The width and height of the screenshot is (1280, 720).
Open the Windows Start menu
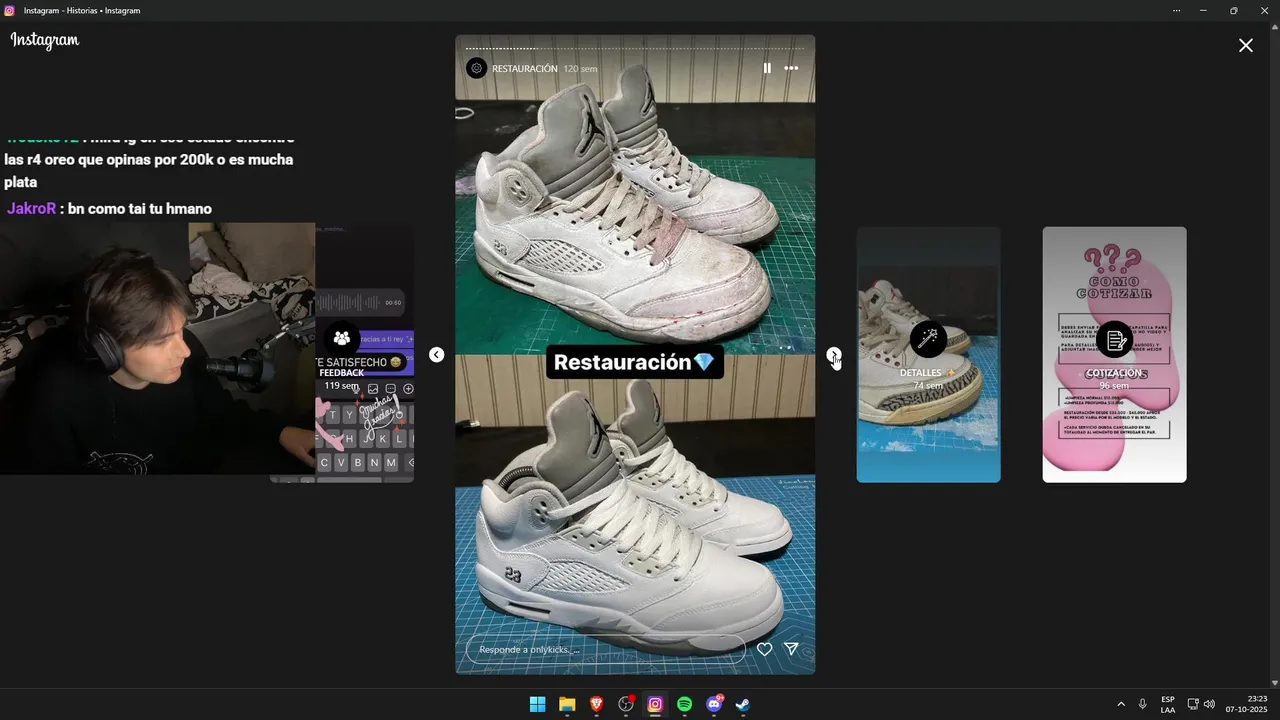tap(537, 704)
